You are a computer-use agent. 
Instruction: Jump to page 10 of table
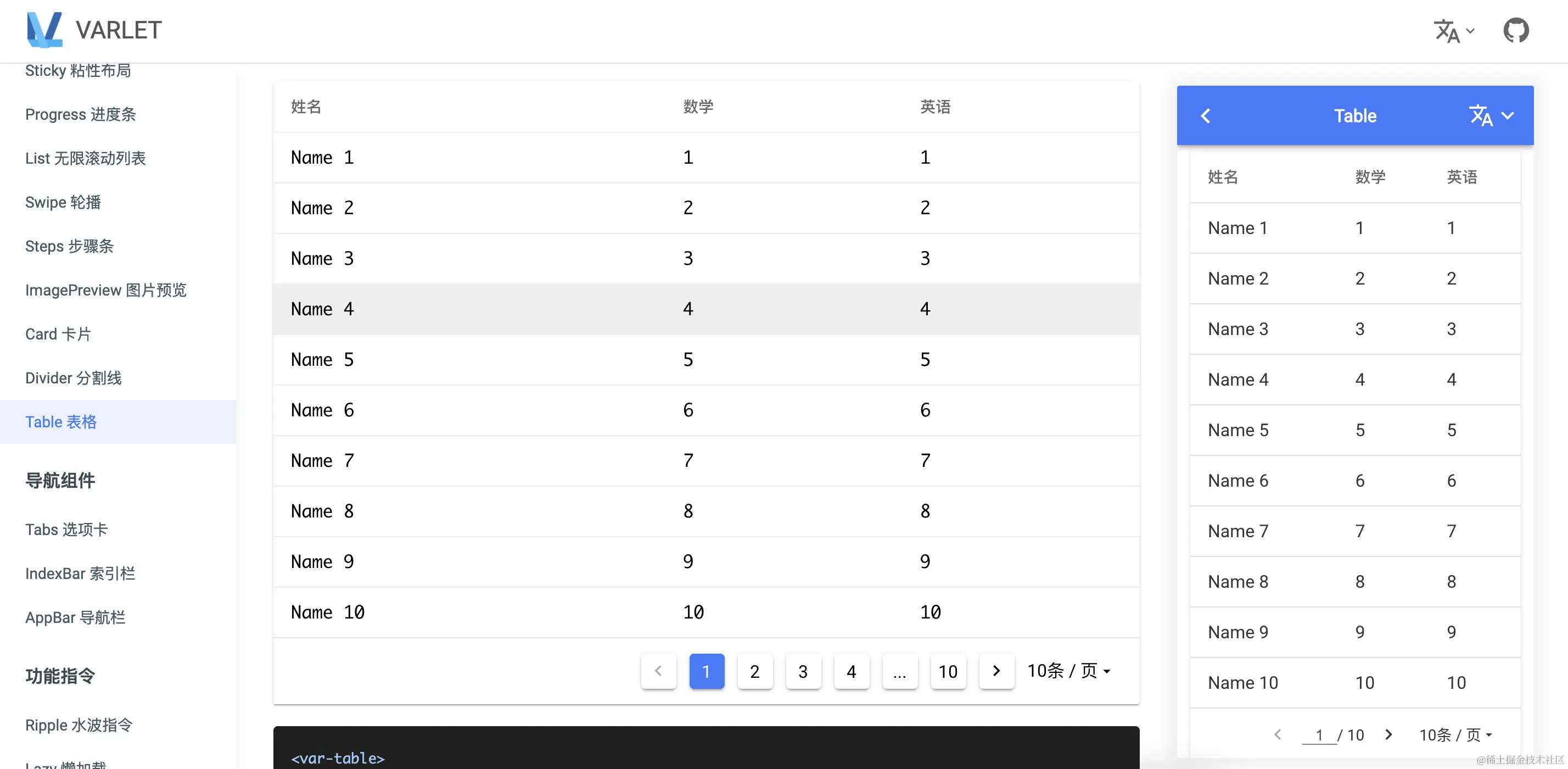948,671
